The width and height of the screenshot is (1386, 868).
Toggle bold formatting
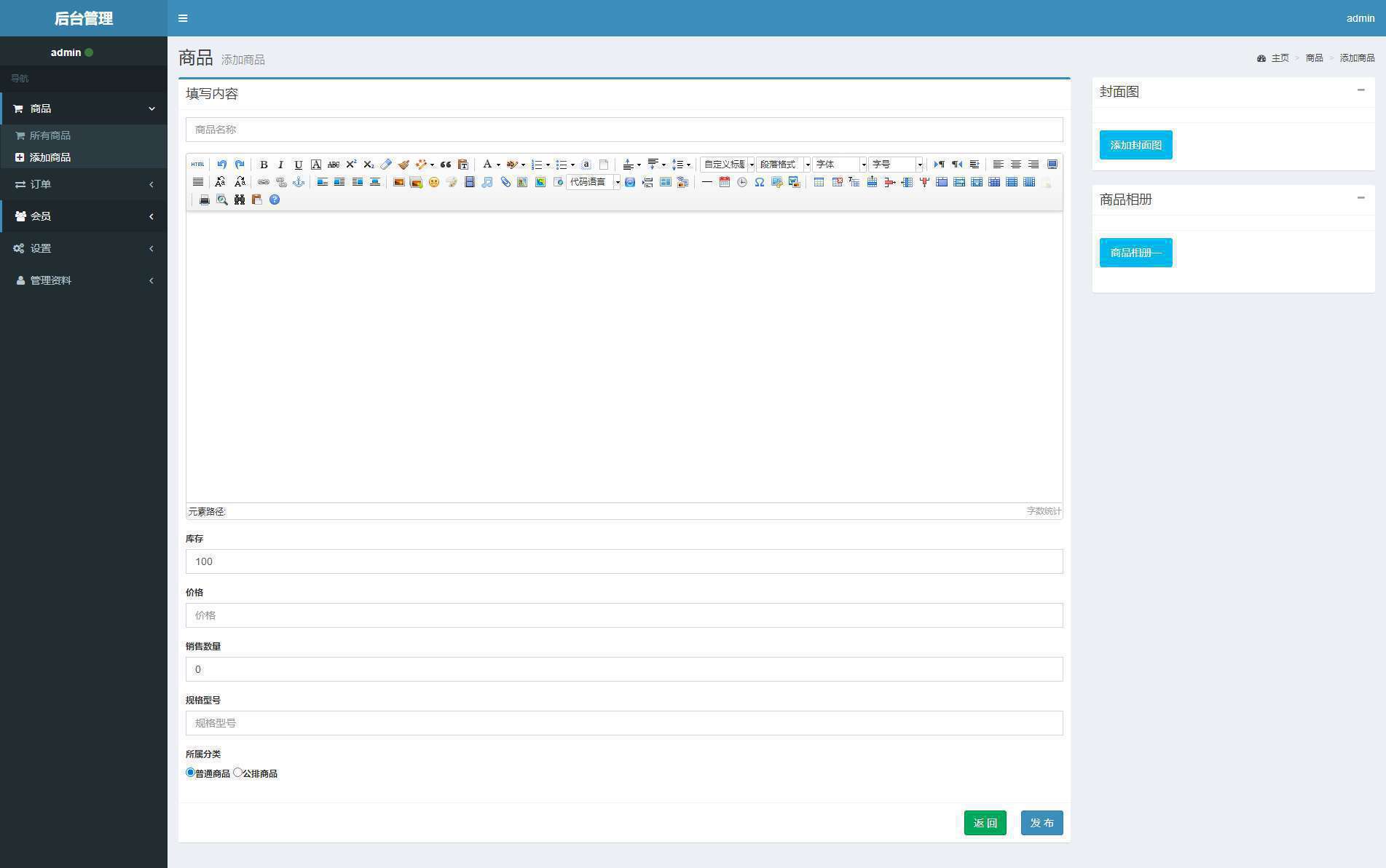tap(264, 165)
